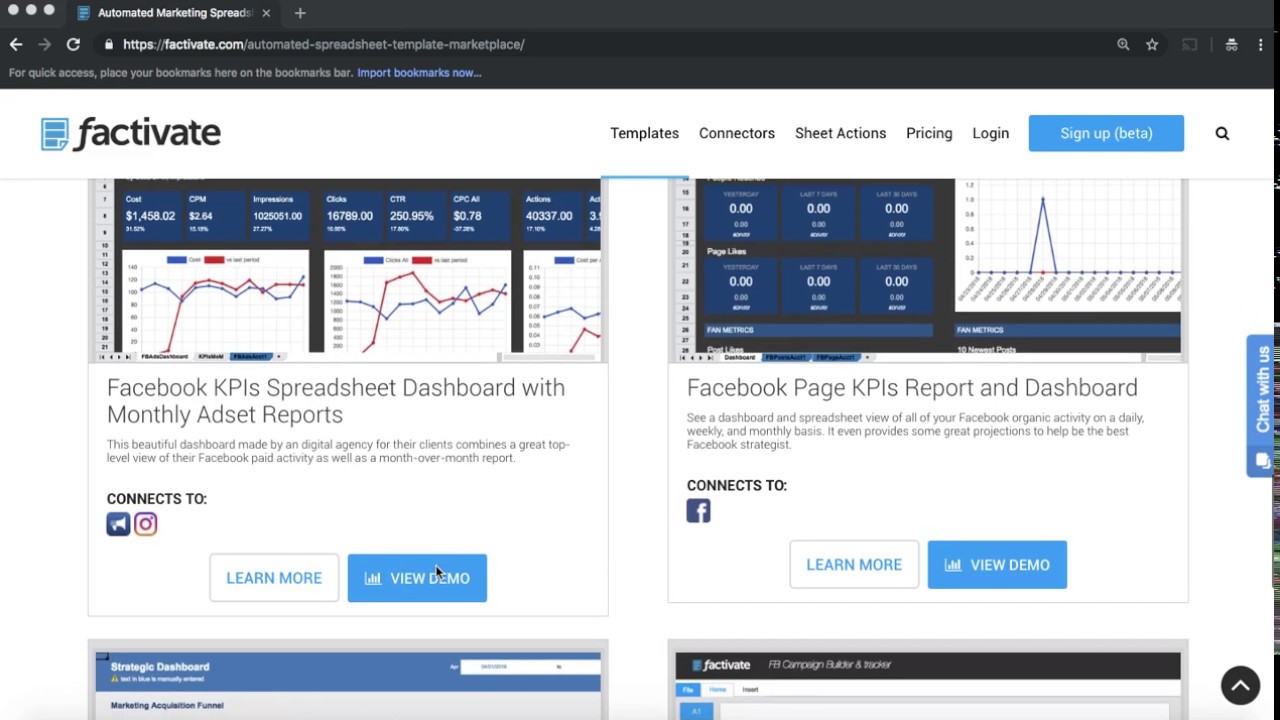Image resolution: width=1280 pixels, height=720 pixels.
Task: Click the Facebook KPIs dashboard preview image
Action: click(348, 270)
